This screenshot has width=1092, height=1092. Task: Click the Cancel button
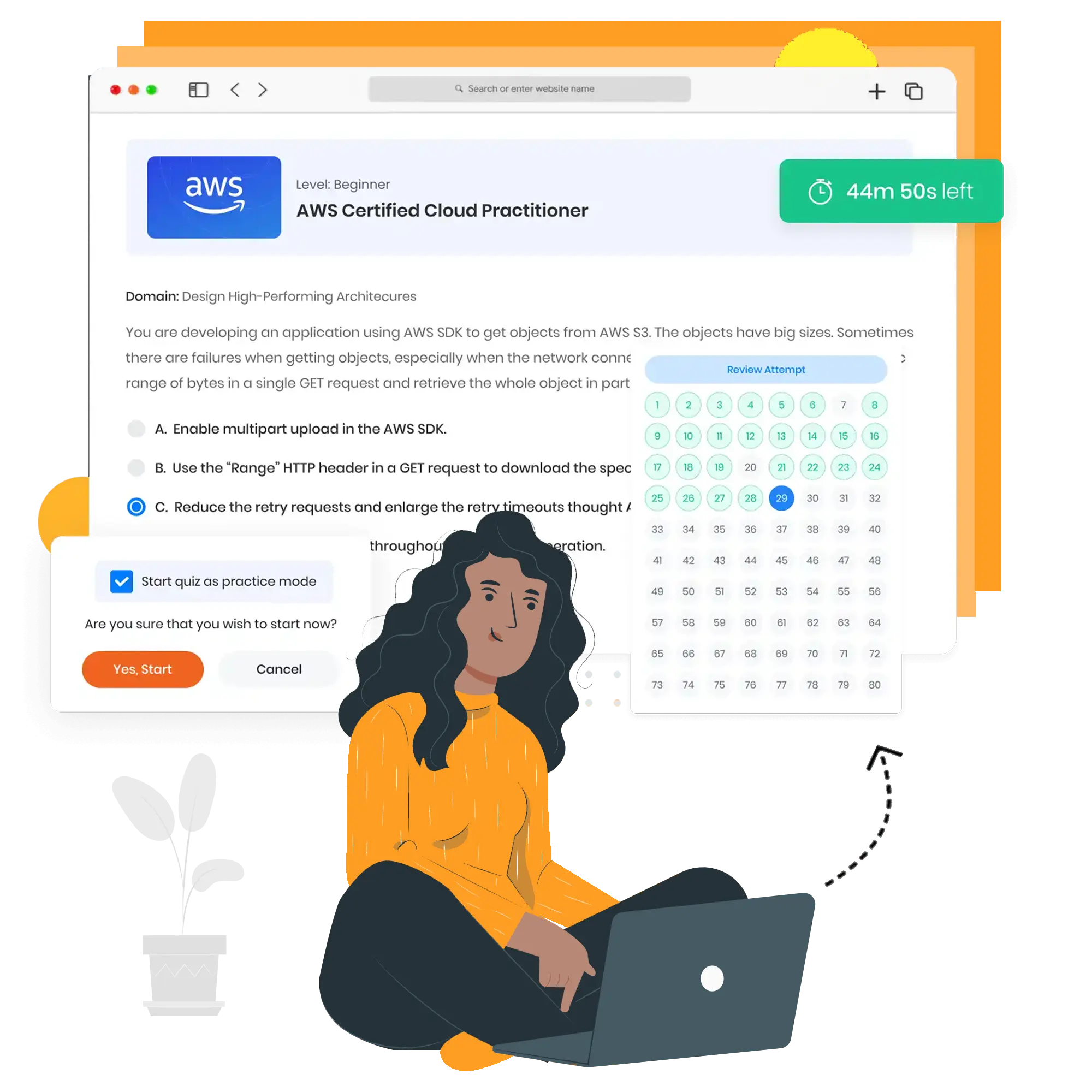point(278,669)
